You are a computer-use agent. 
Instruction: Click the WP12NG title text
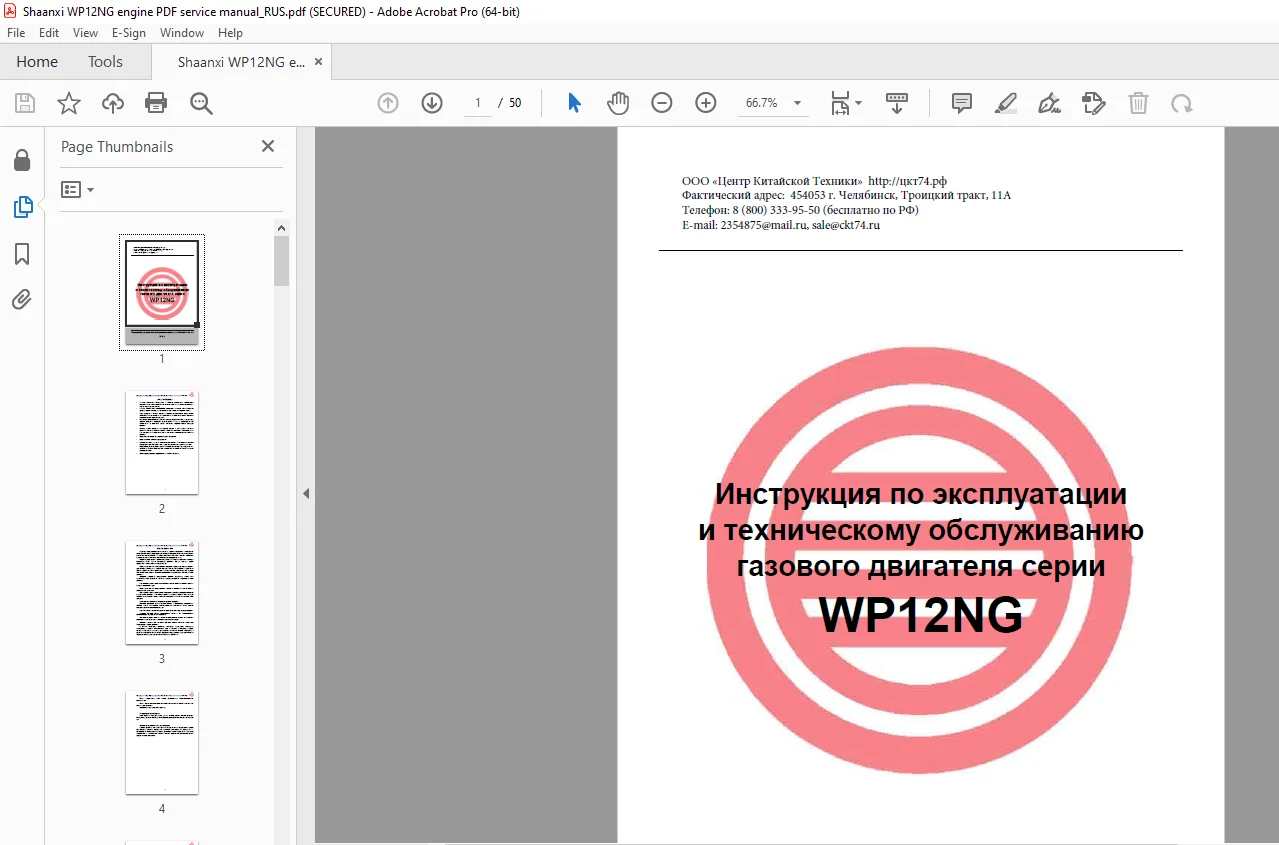pos(921,615)
